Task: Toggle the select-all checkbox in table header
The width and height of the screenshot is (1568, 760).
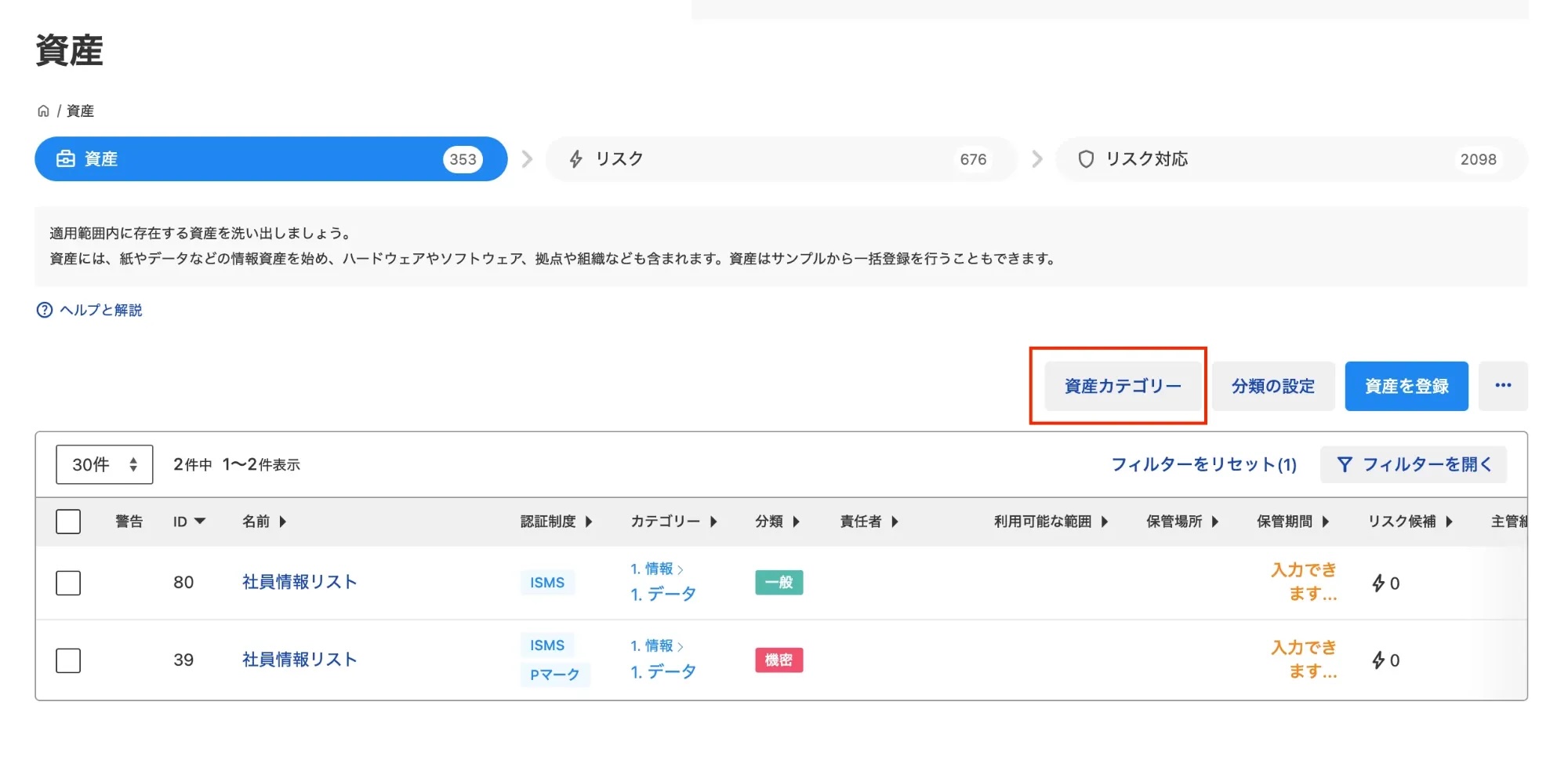Action: pos(68,522)
